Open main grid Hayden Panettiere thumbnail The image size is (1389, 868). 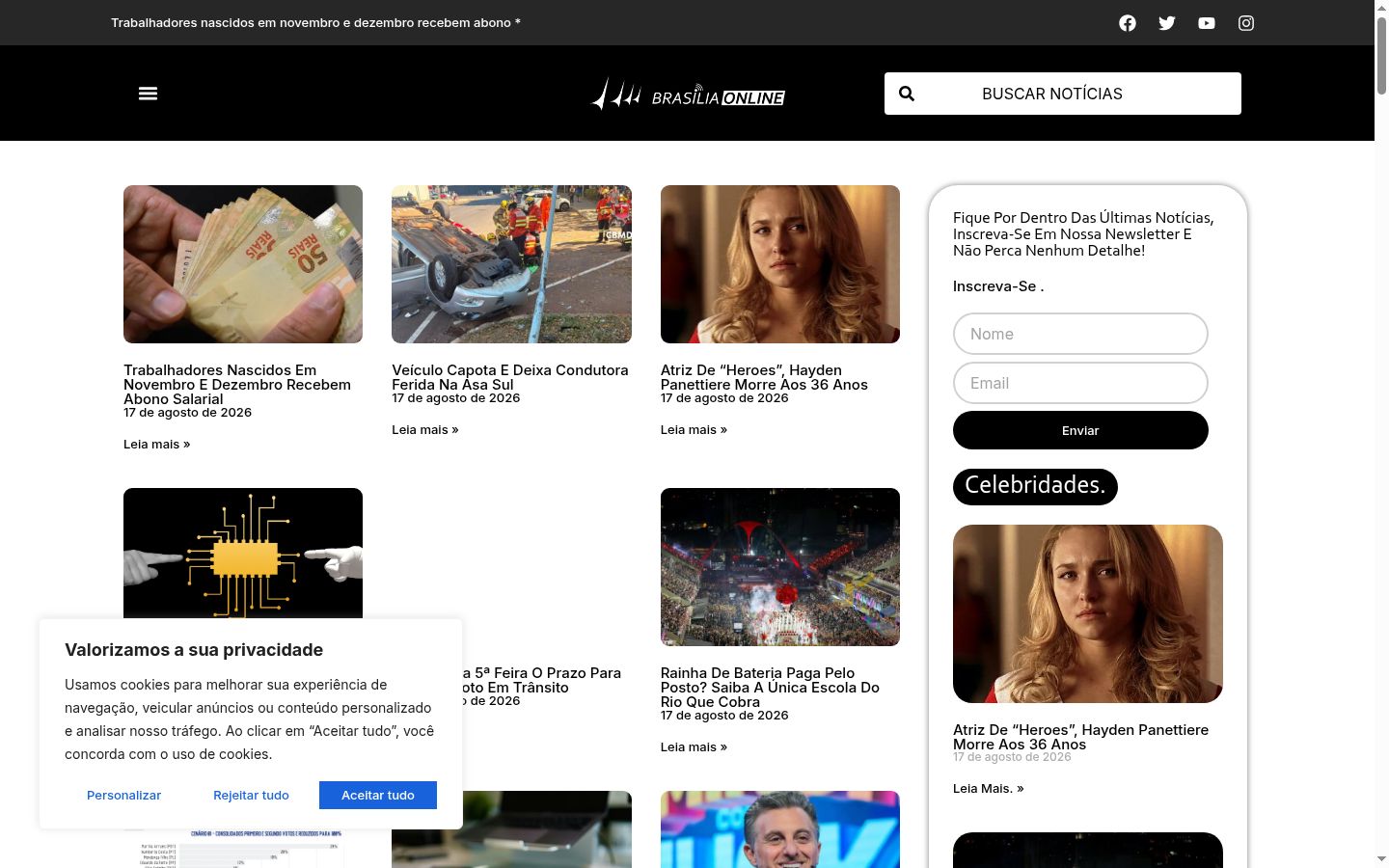click(x=780, y=264)
